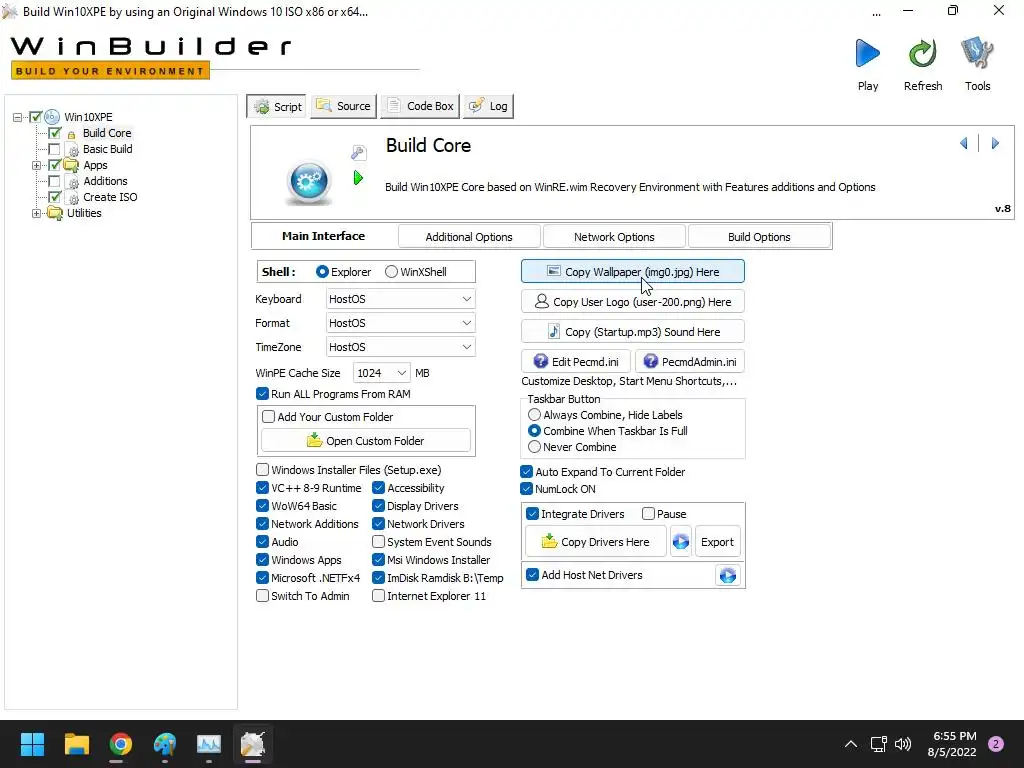Screen dimensions: 1024x768
Task: Enable System Event Sounds
Action: pos(378,541)
